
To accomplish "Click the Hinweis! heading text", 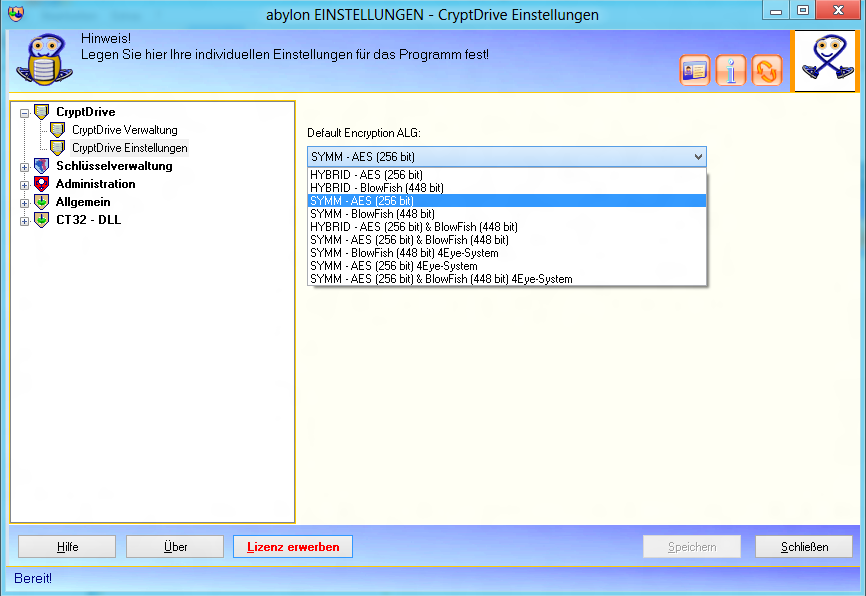I will click(x=105, y=38).
